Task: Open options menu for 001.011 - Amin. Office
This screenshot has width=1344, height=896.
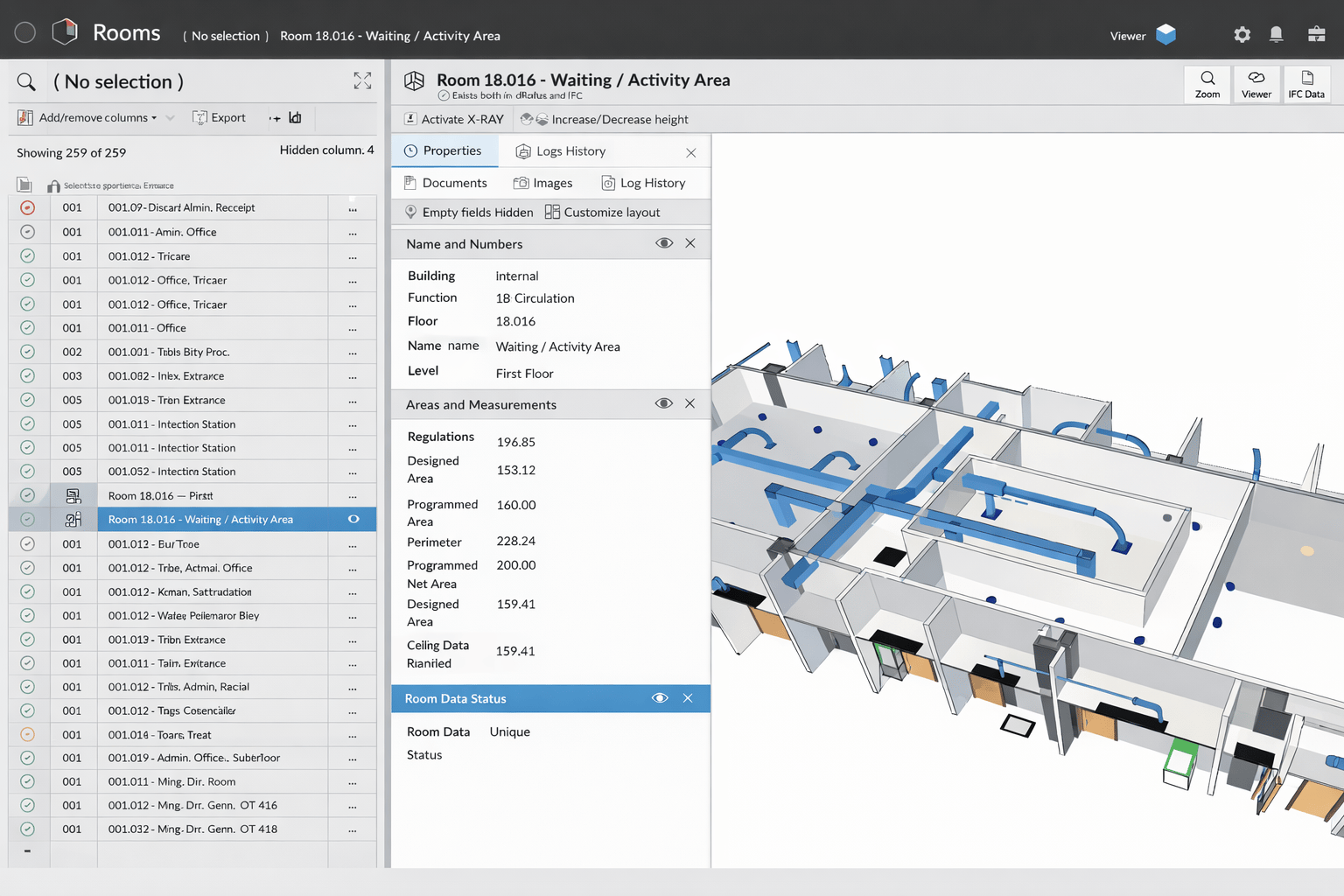Action: coord(353,233)
